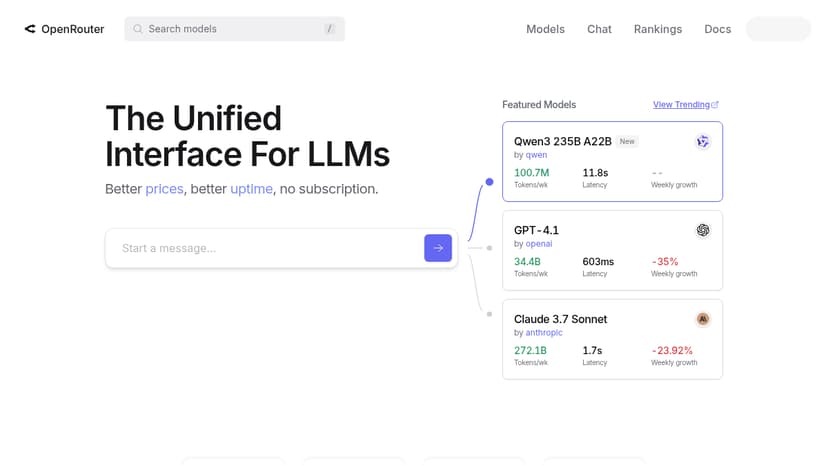Viewport: 828px width, 465px height.
Task: Open the GPT-4.1 model card
Action: [x=613, y=250]
